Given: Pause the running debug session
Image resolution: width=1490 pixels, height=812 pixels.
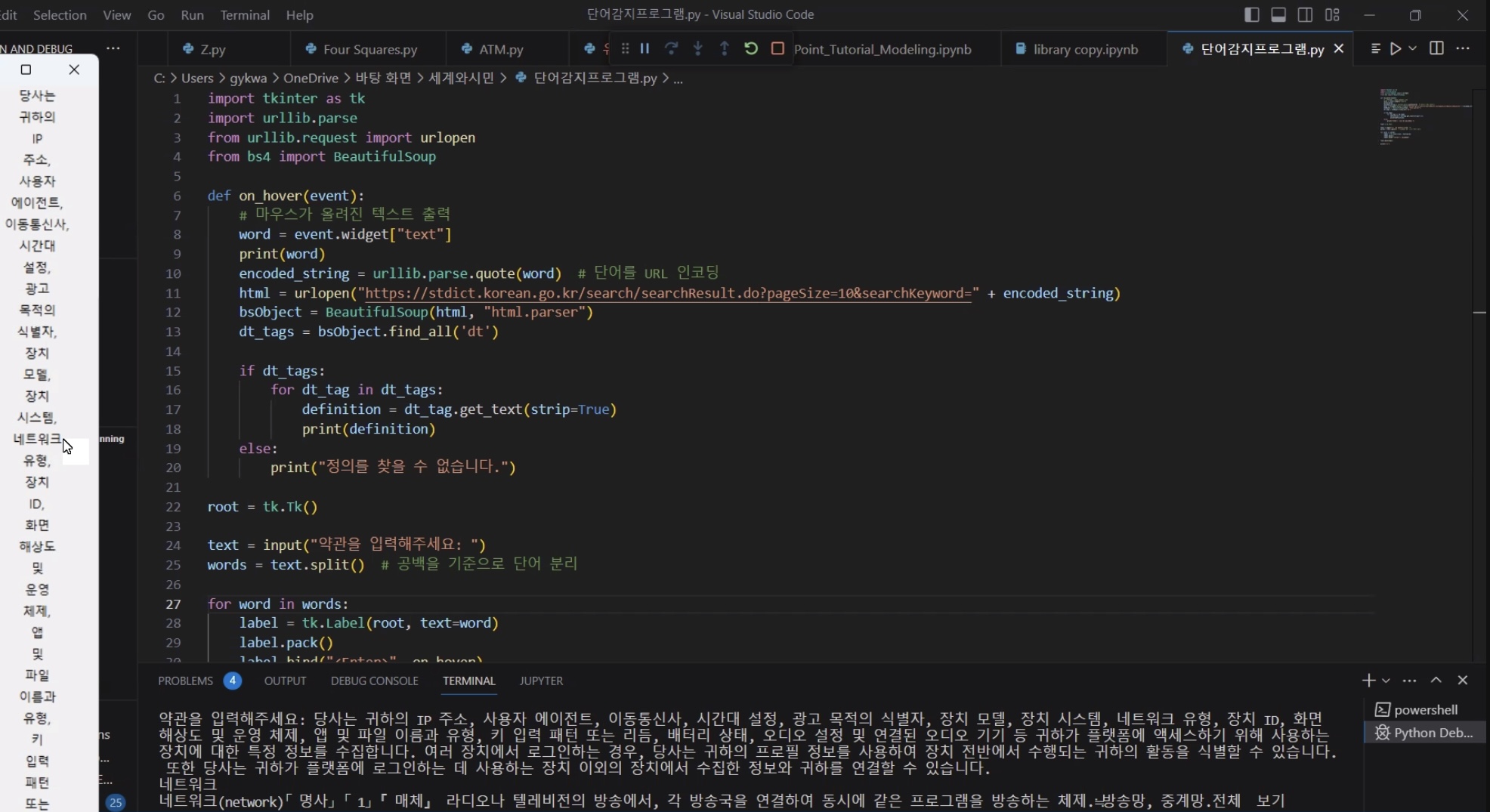Looking at the screenshot, I should (x=645, y=48).
